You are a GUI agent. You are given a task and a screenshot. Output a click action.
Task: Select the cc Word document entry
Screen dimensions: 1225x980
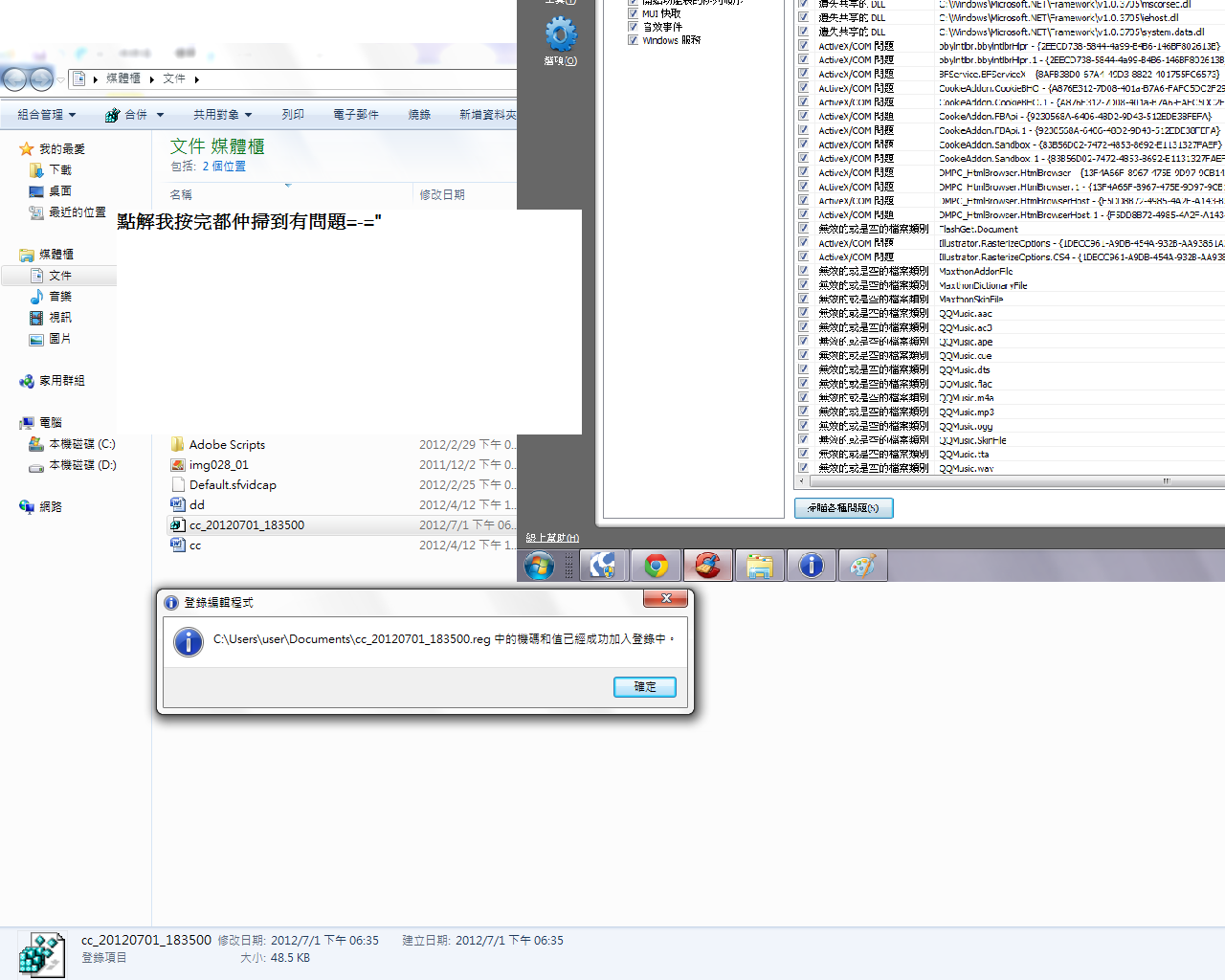(195, 546)
